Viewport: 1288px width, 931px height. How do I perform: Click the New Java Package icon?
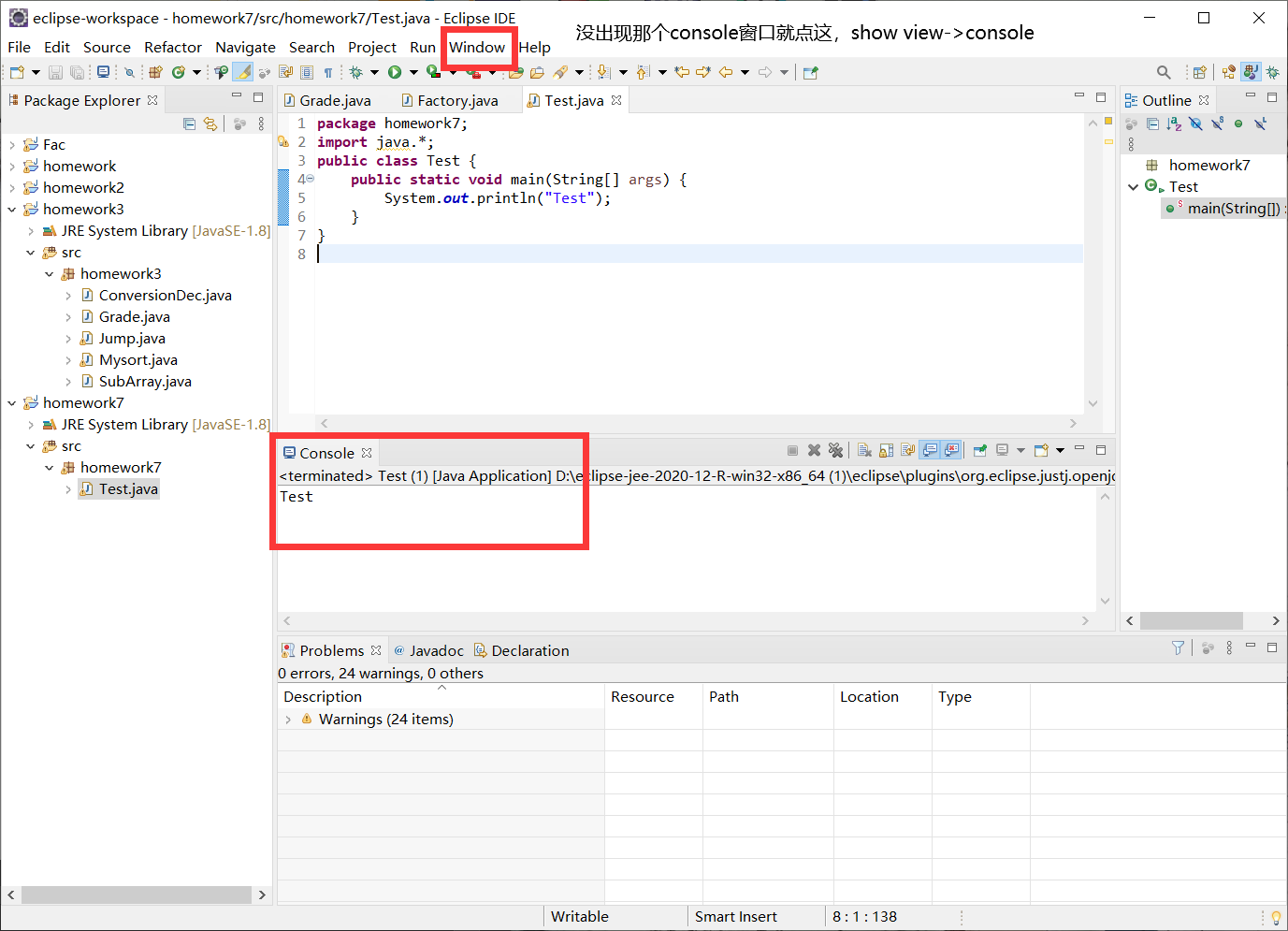(x=155, y=72)
